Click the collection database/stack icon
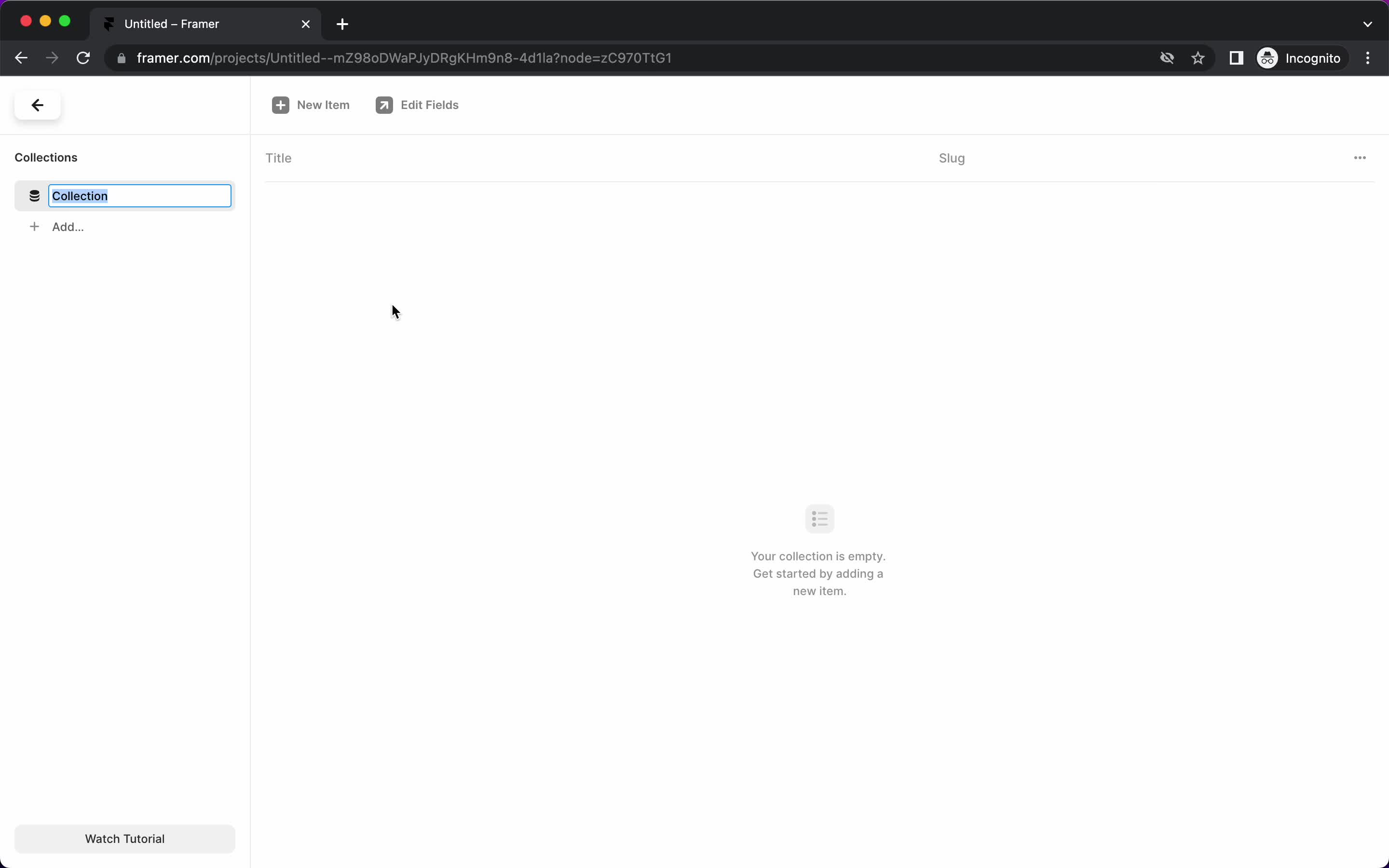The width and height of the screenshot is (1389, 868). click(x=34, y=195)
